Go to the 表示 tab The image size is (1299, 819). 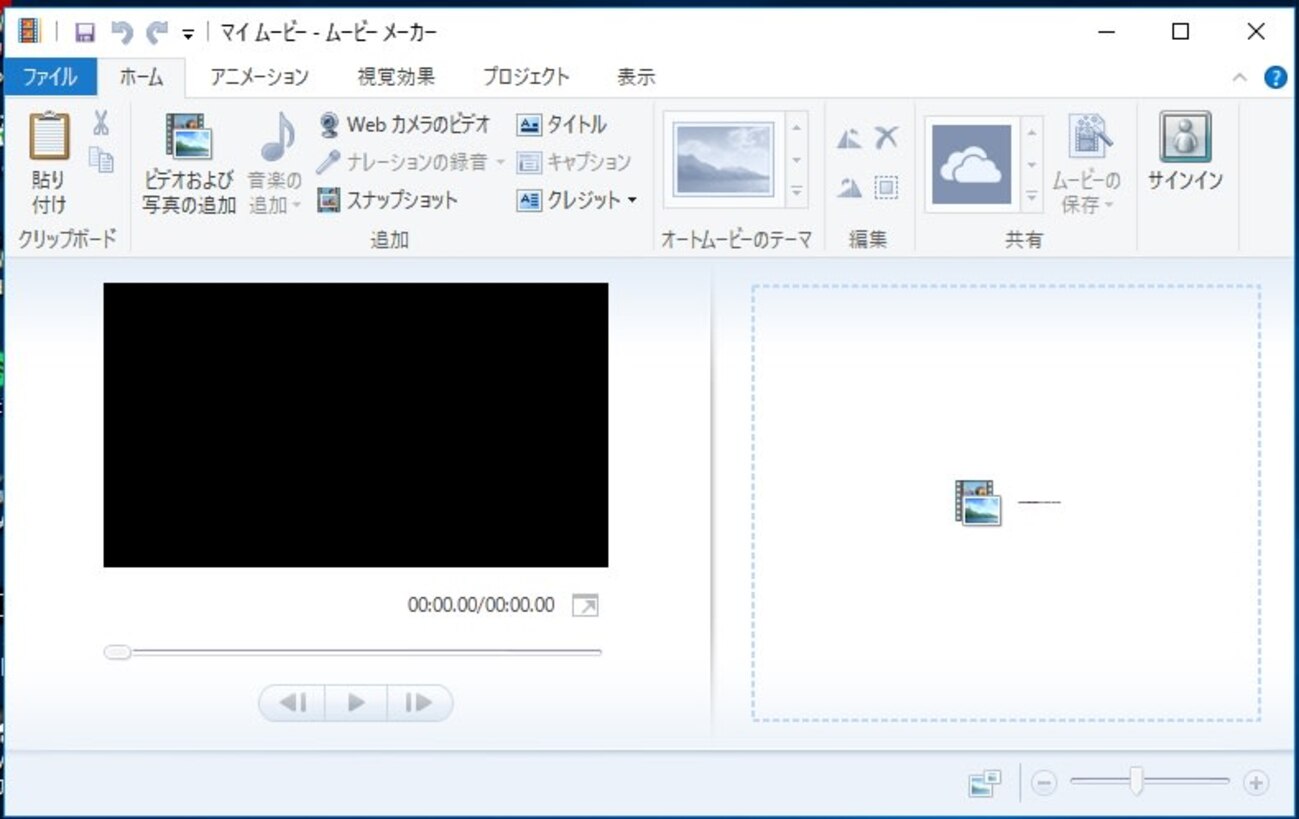click(x=636, y=77)
